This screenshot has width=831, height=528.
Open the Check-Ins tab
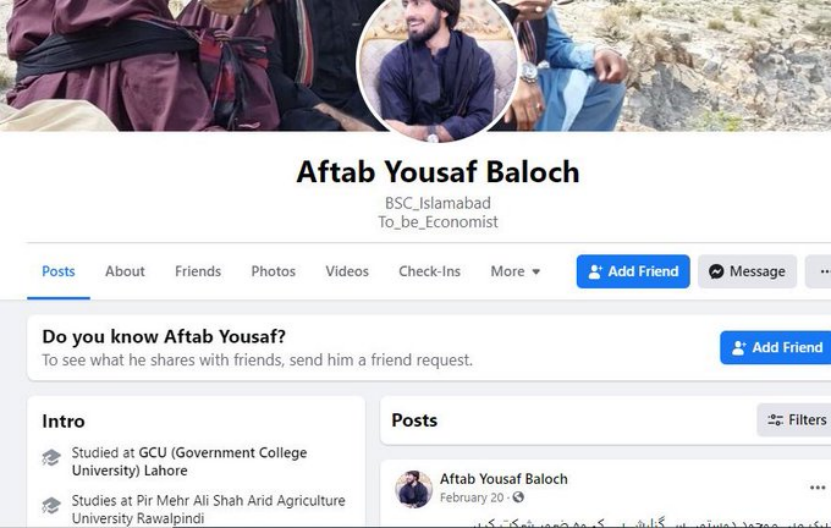tap(429, 271)
